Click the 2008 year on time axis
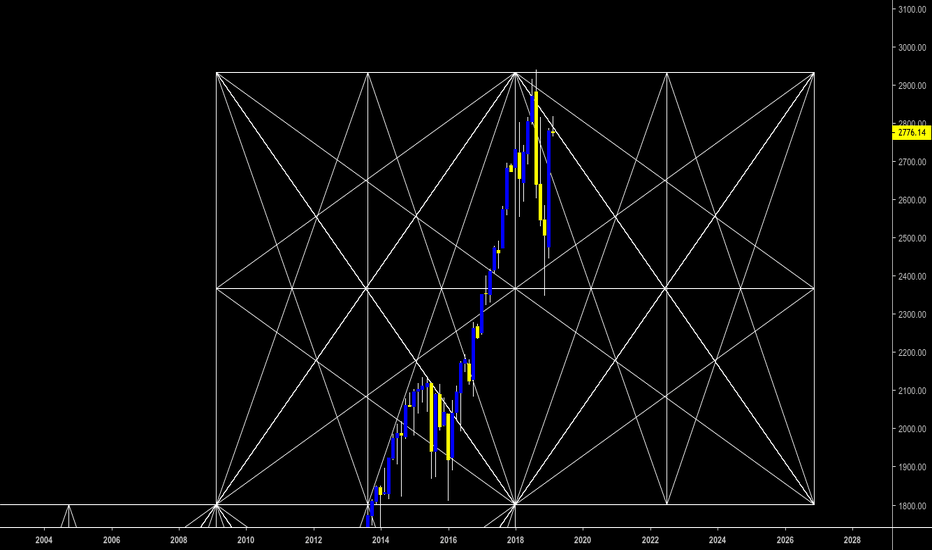 pos(178,540)
